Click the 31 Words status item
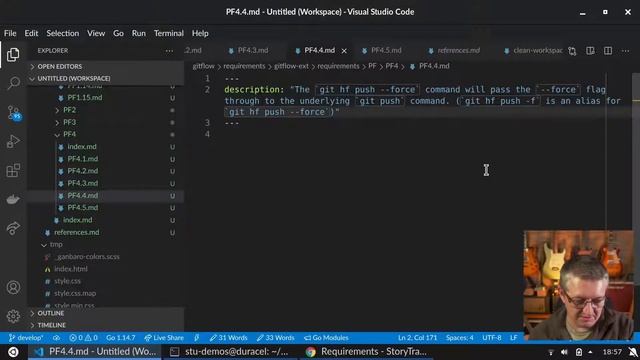Image resolution: width=640 pixels, height=360 pixels. [x=228, y=338]
